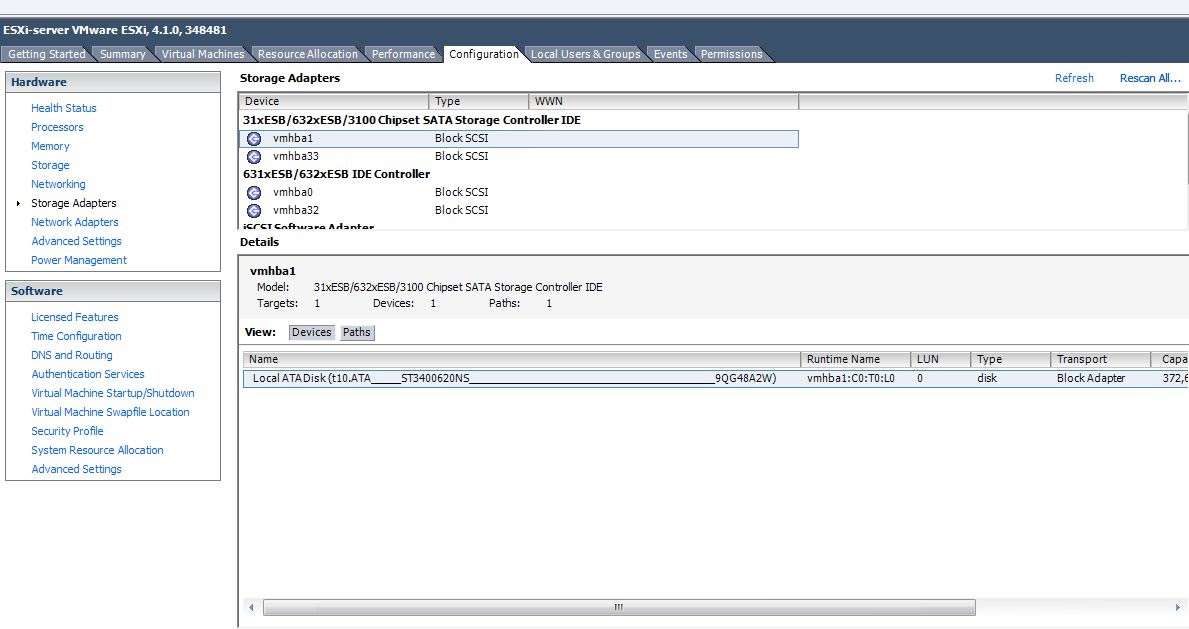Open Virtual Machine Swapfile Location
The width and height of the screenshot is (1189, 629).
(110, 412)
